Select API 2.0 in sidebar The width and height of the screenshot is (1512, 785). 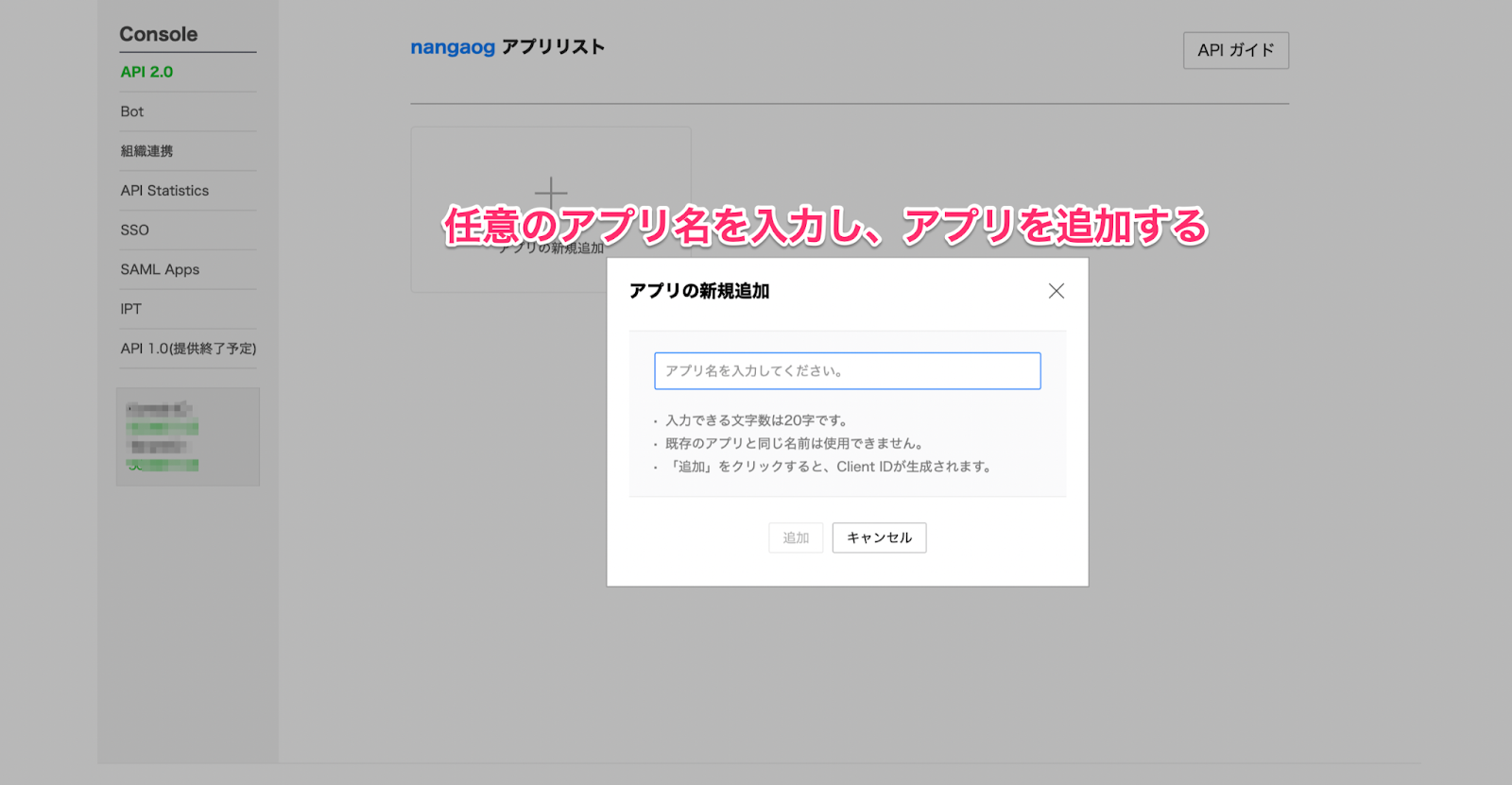[x=146, y=72]
